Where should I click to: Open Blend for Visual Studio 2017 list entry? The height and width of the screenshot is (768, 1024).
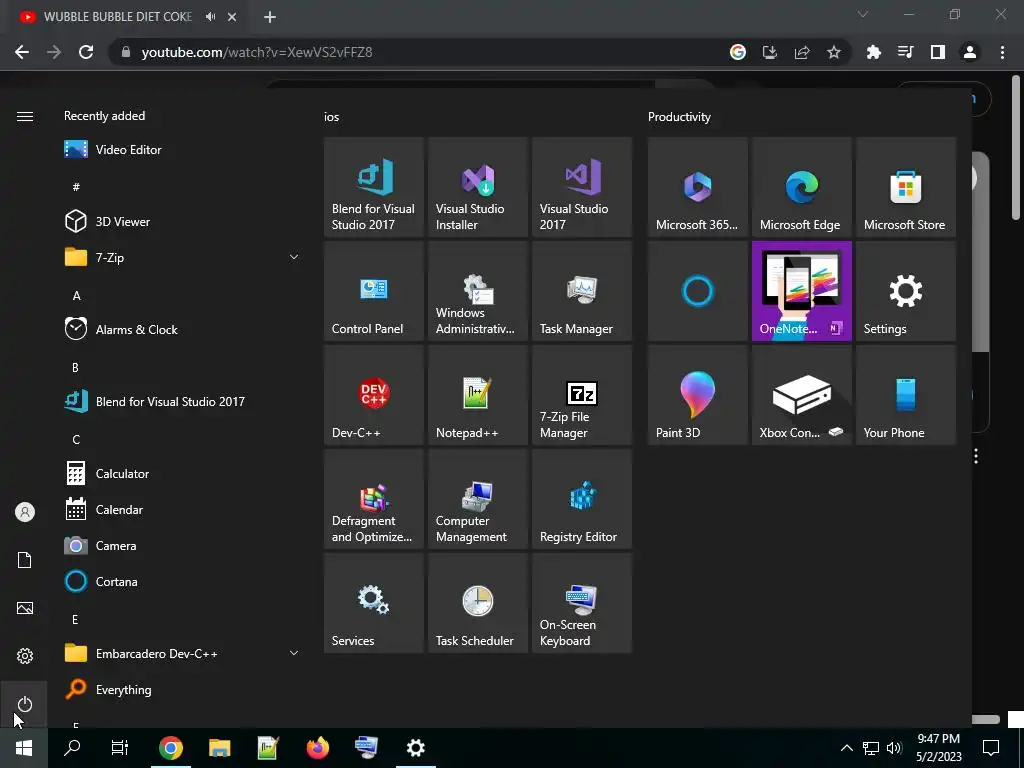tap(182, 401)
